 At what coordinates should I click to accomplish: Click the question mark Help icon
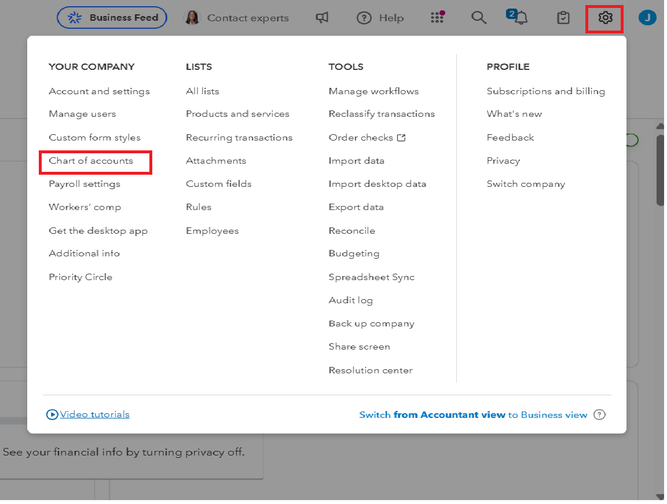pos(364,18)
